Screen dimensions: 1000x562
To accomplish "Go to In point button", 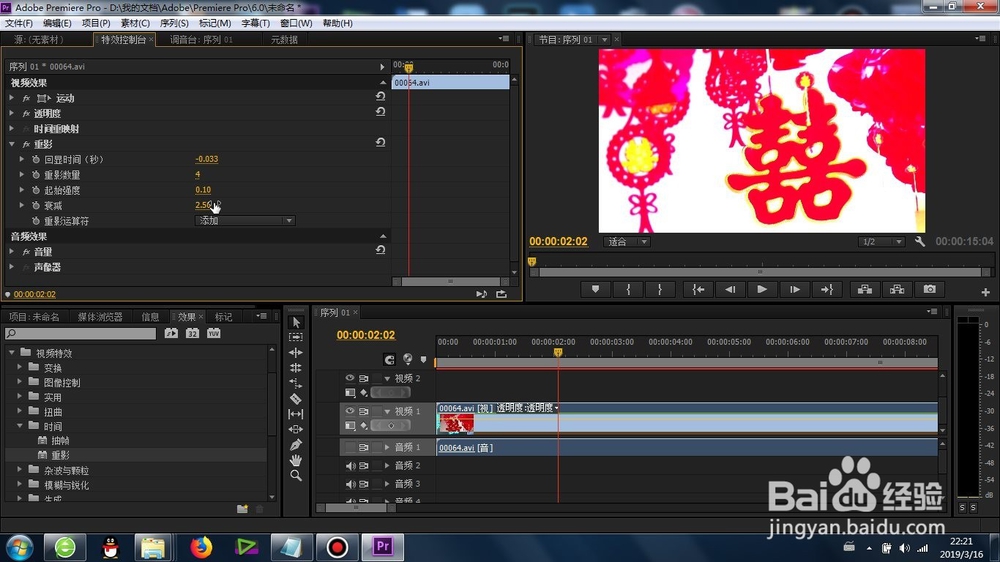I will pos(698,290).
